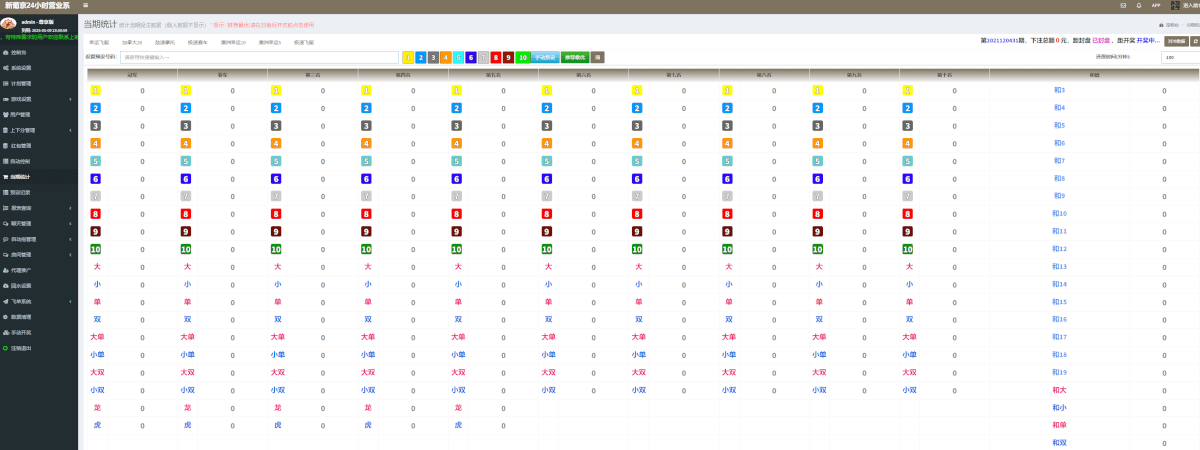Open 系统设置 in the sidebar
Viewport: 1200px width, 450px height.
click(21, 67)
